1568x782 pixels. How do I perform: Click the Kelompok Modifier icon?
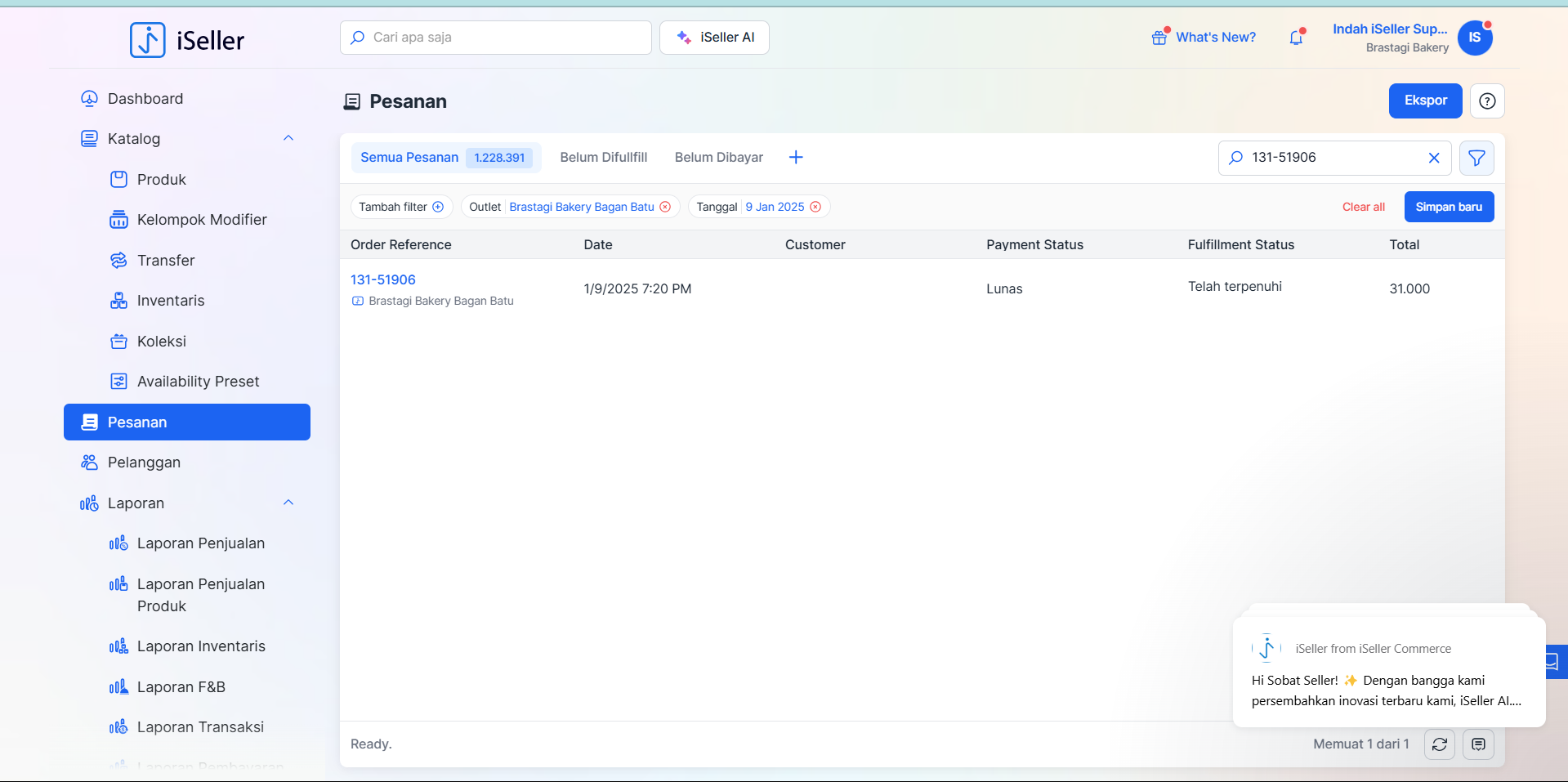(x=118, y=220)
